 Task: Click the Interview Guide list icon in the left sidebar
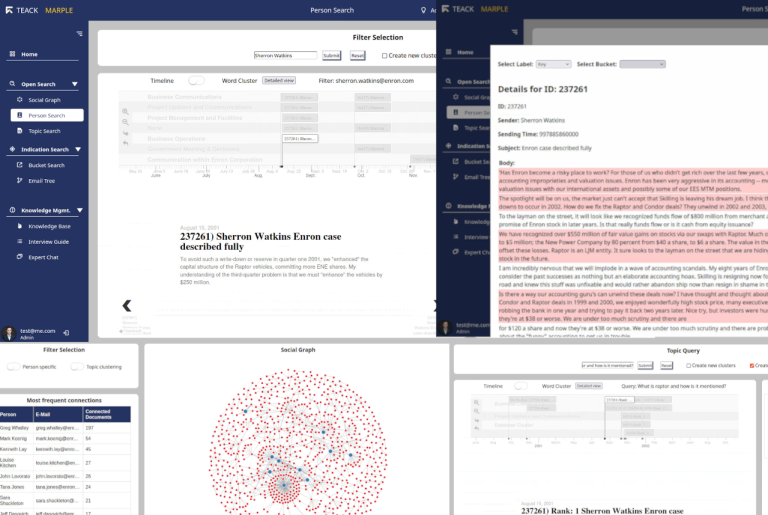pyautogui.click(x=20, y=241)
